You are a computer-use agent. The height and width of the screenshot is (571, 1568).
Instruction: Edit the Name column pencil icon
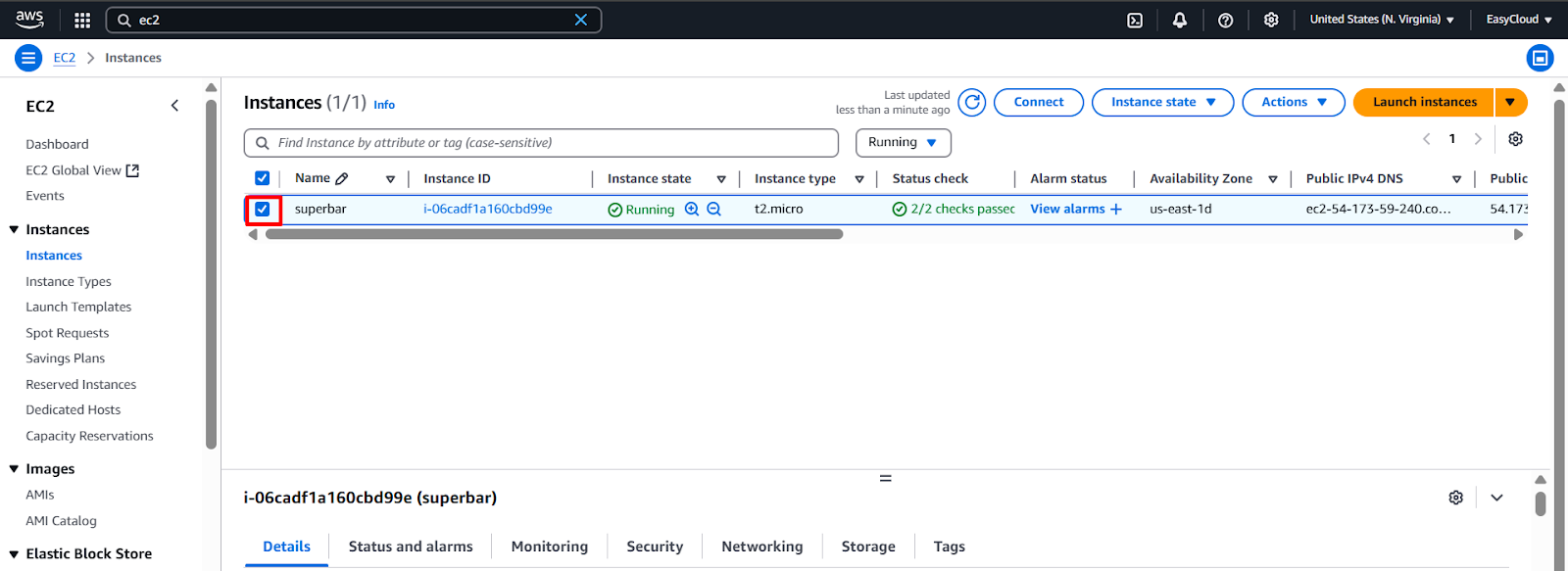click(x=342, y=179)
